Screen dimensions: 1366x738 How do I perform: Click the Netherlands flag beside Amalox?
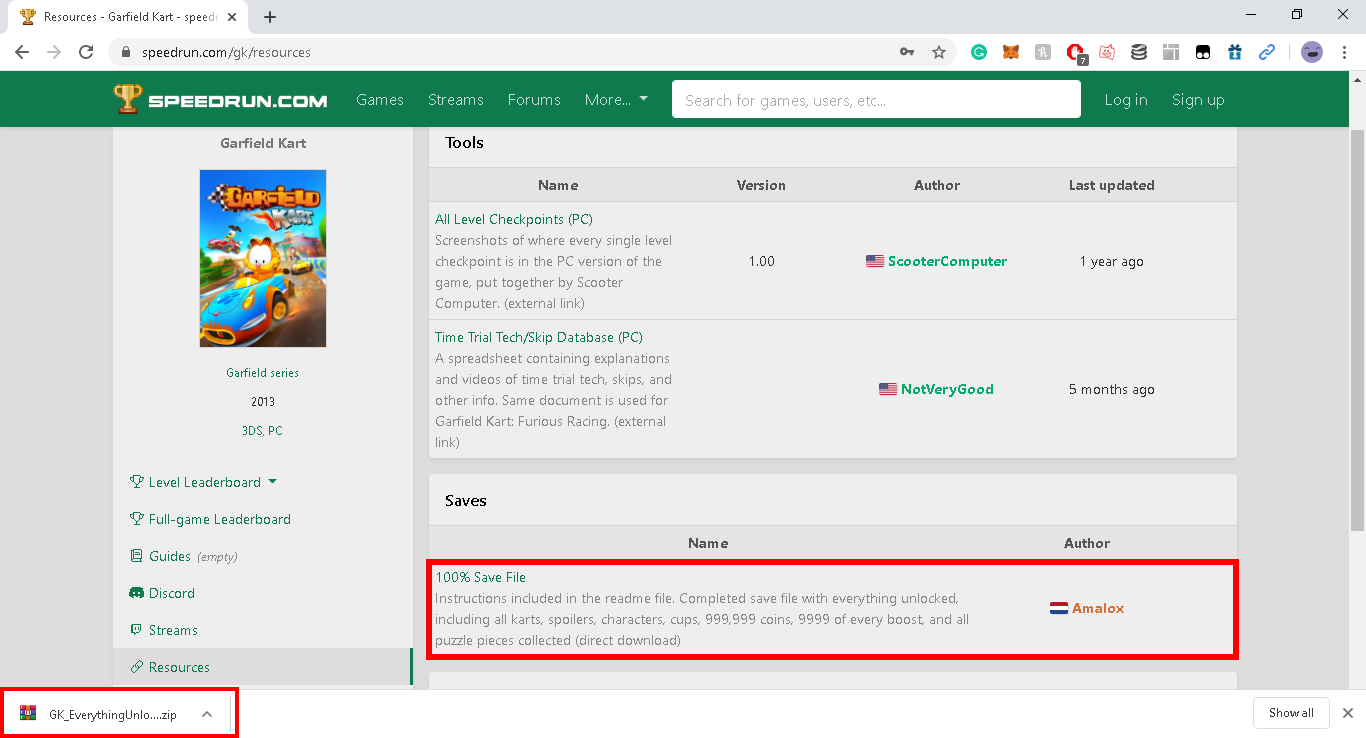[1059, 608]
